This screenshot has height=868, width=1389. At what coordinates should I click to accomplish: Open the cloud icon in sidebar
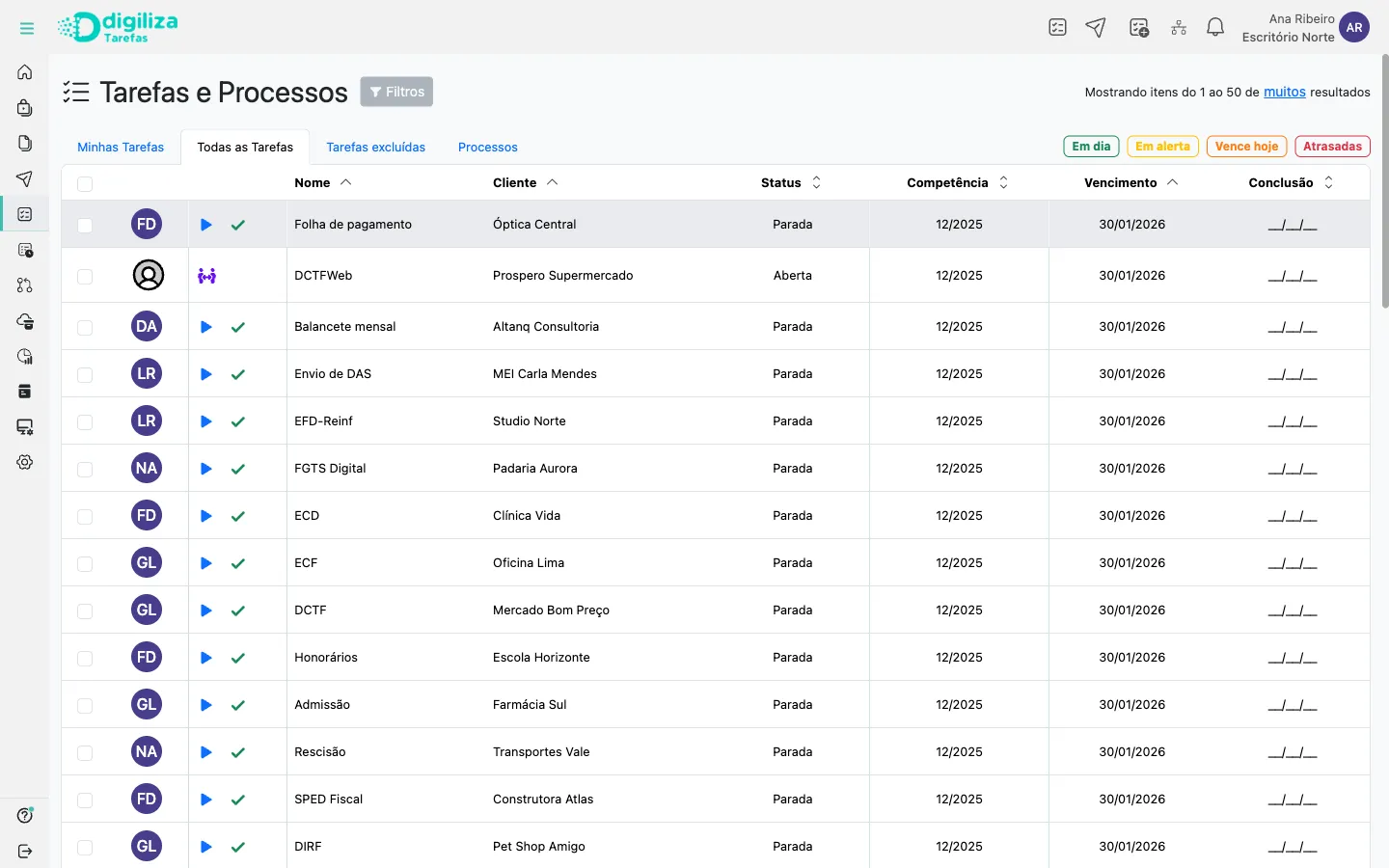pyautogui.click(x=25, y=321)
